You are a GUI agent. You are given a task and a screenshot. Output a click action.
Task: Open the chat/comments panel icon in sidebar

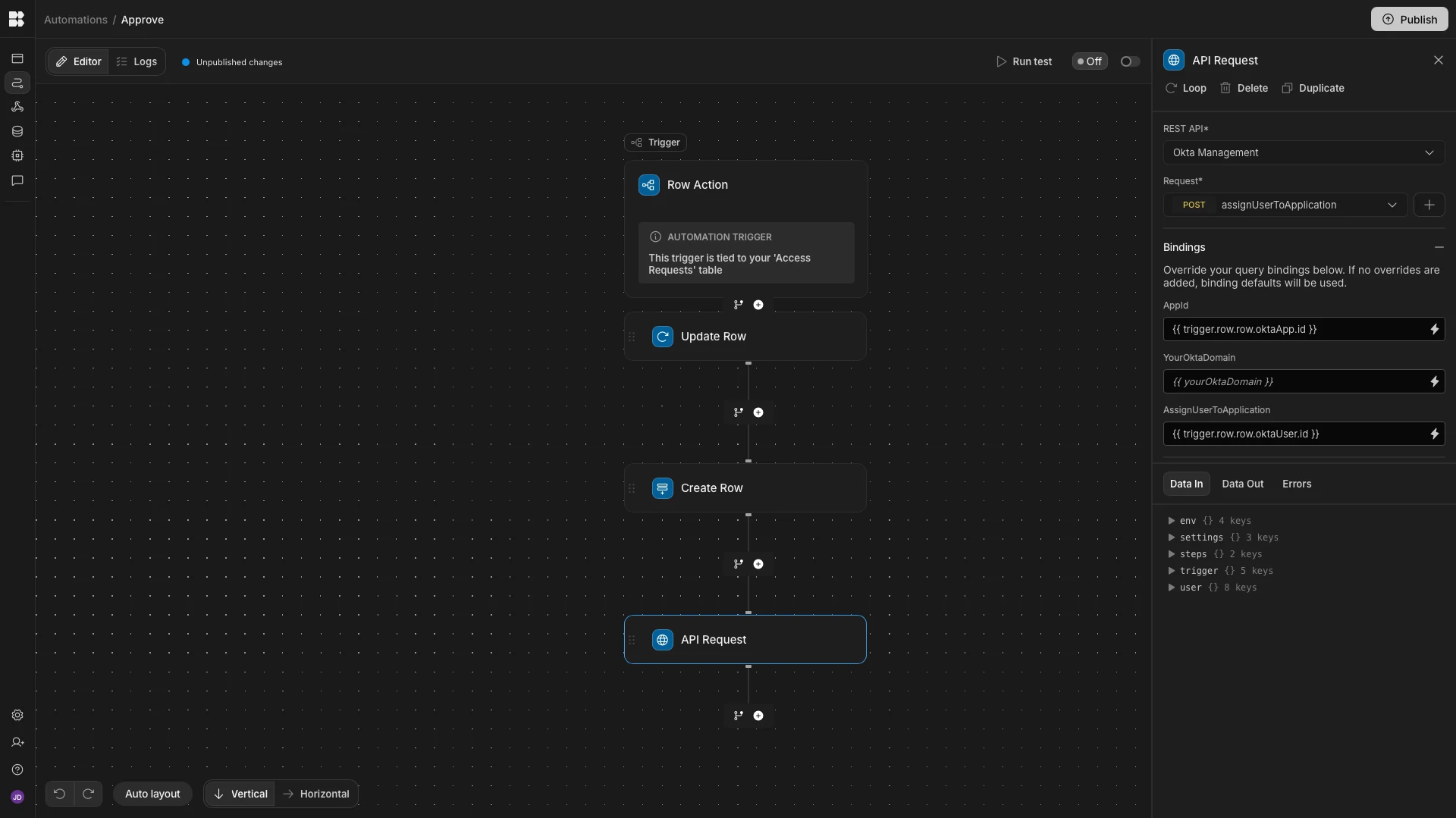click(x=17, y=180)
